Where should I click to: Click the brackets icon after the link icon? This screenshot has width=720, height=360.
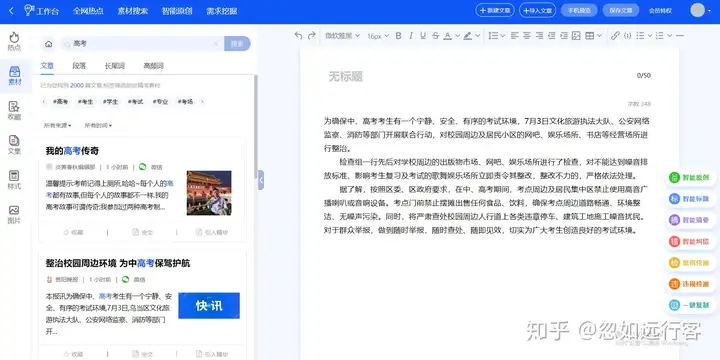(628, 35)
